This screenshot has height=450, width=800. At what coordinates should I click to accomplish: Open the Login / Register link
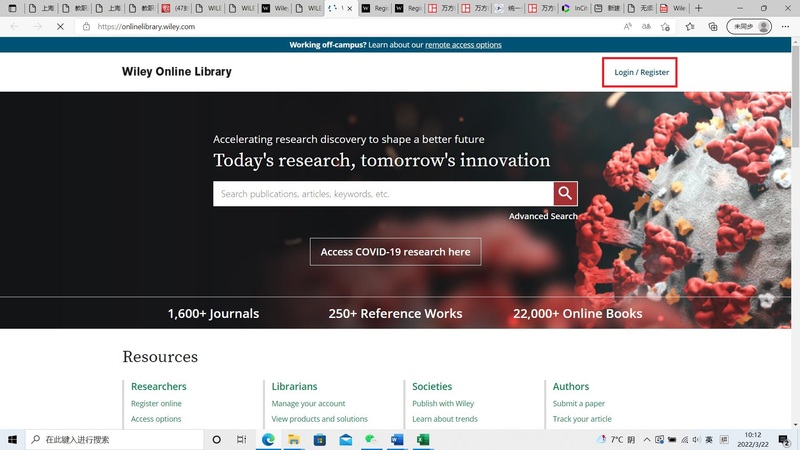641,72
